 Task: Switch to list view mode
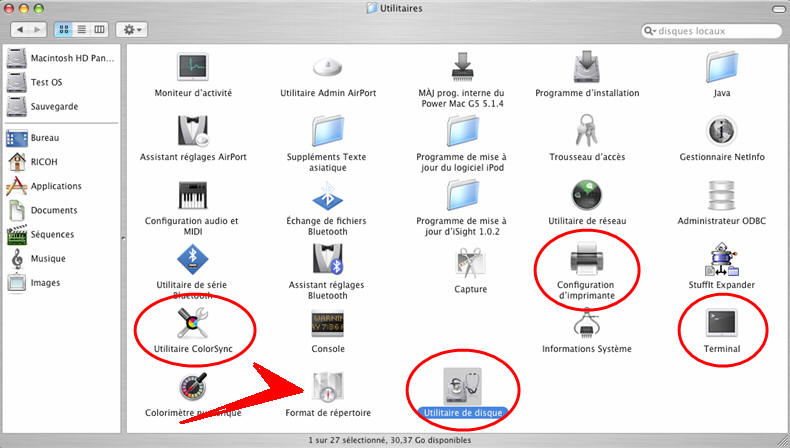tap(82, 30)
